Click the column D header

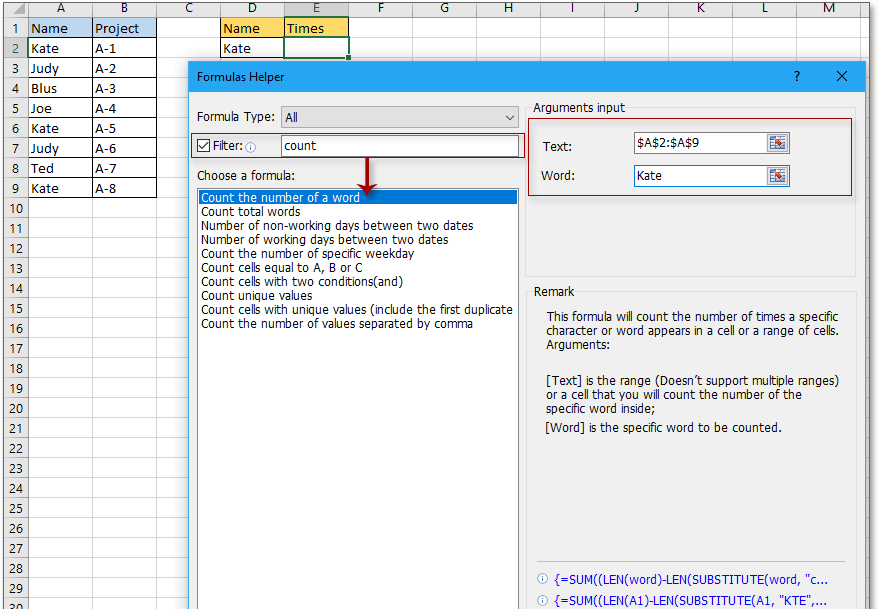251,9
